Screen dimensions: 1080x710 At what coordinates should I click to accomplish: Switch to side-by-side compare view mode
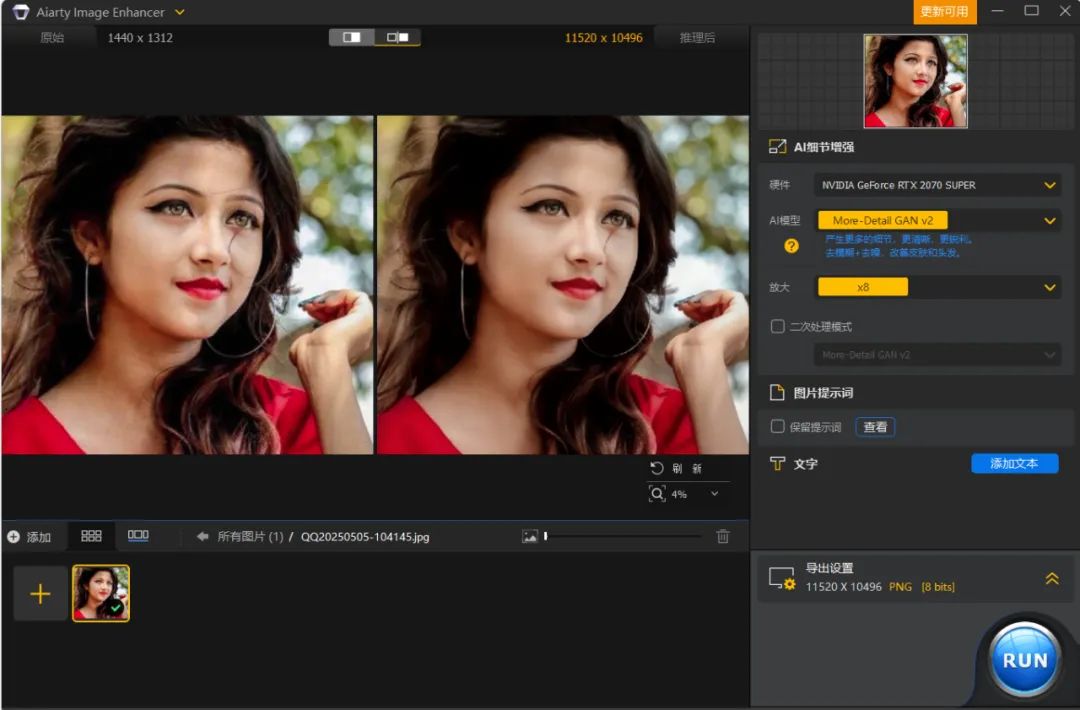click(397, 37)
